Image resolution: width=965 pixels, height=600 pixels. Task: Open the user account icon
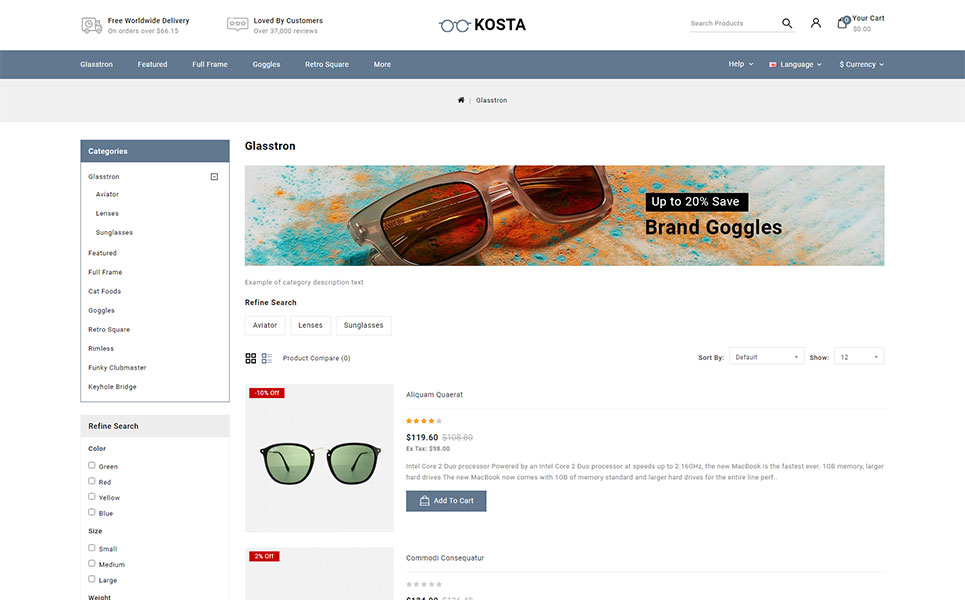pyautogui.click(x=815, y=23)
